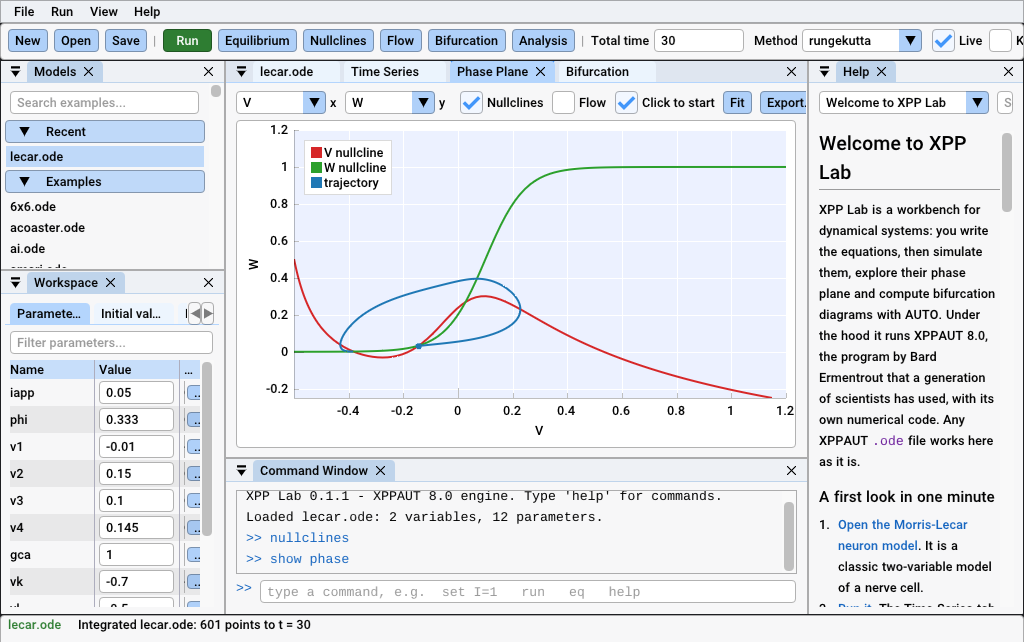Open the x-axis variable V dropdown
This screenshot has width=1024, height=642.
314,103
